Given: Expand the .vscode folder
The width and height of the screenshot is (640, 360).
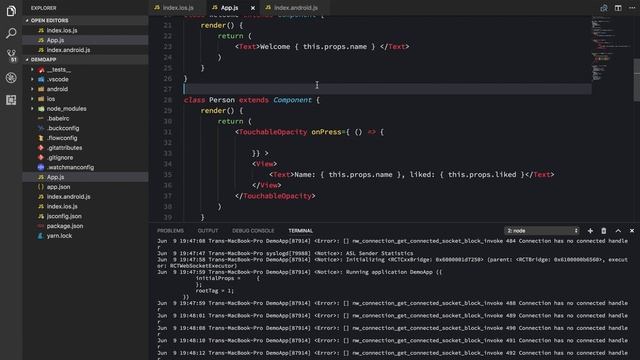Looking at the screenshot, I should point(86,79).
